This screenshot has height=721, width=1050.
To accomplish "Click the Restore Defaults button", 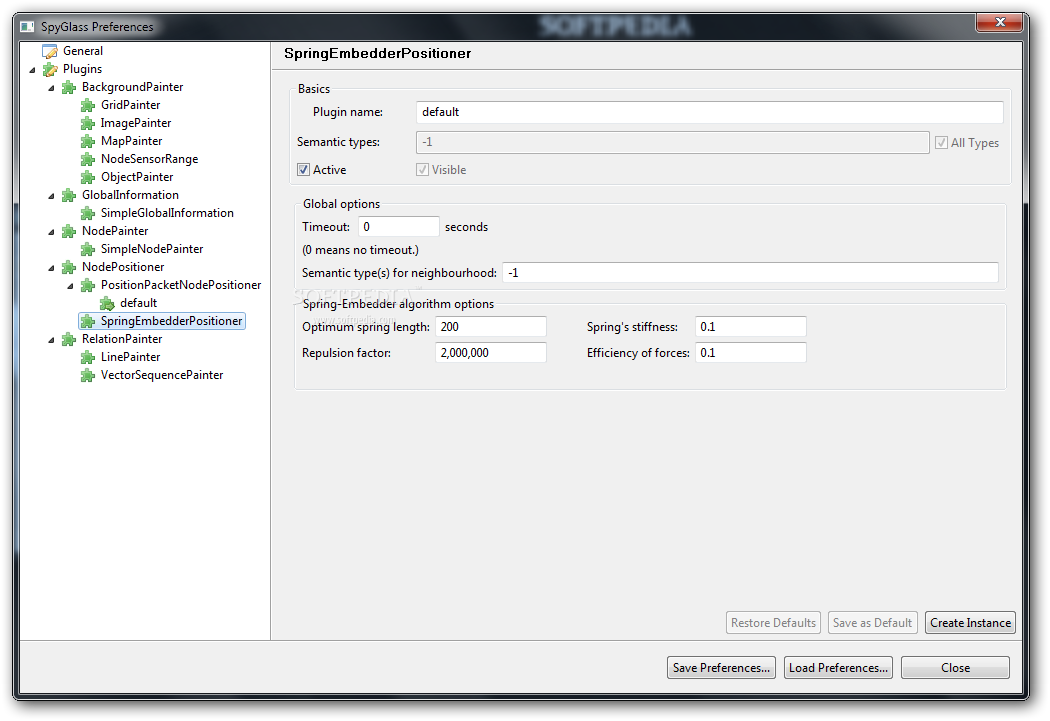I will (773, 623).
